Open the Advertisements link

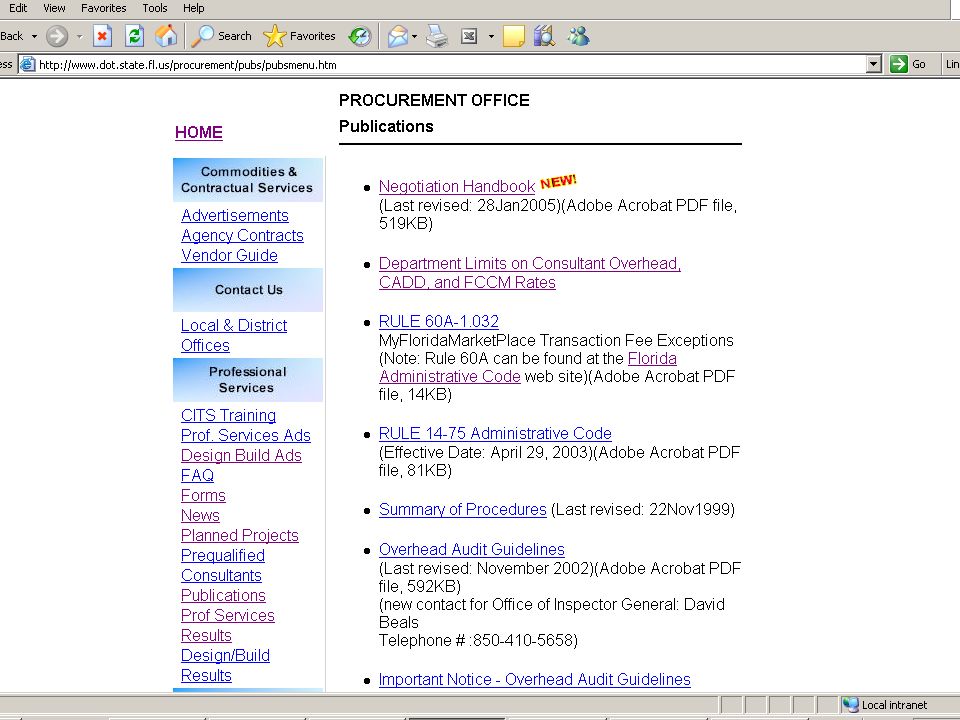click(x=235, y=216)
